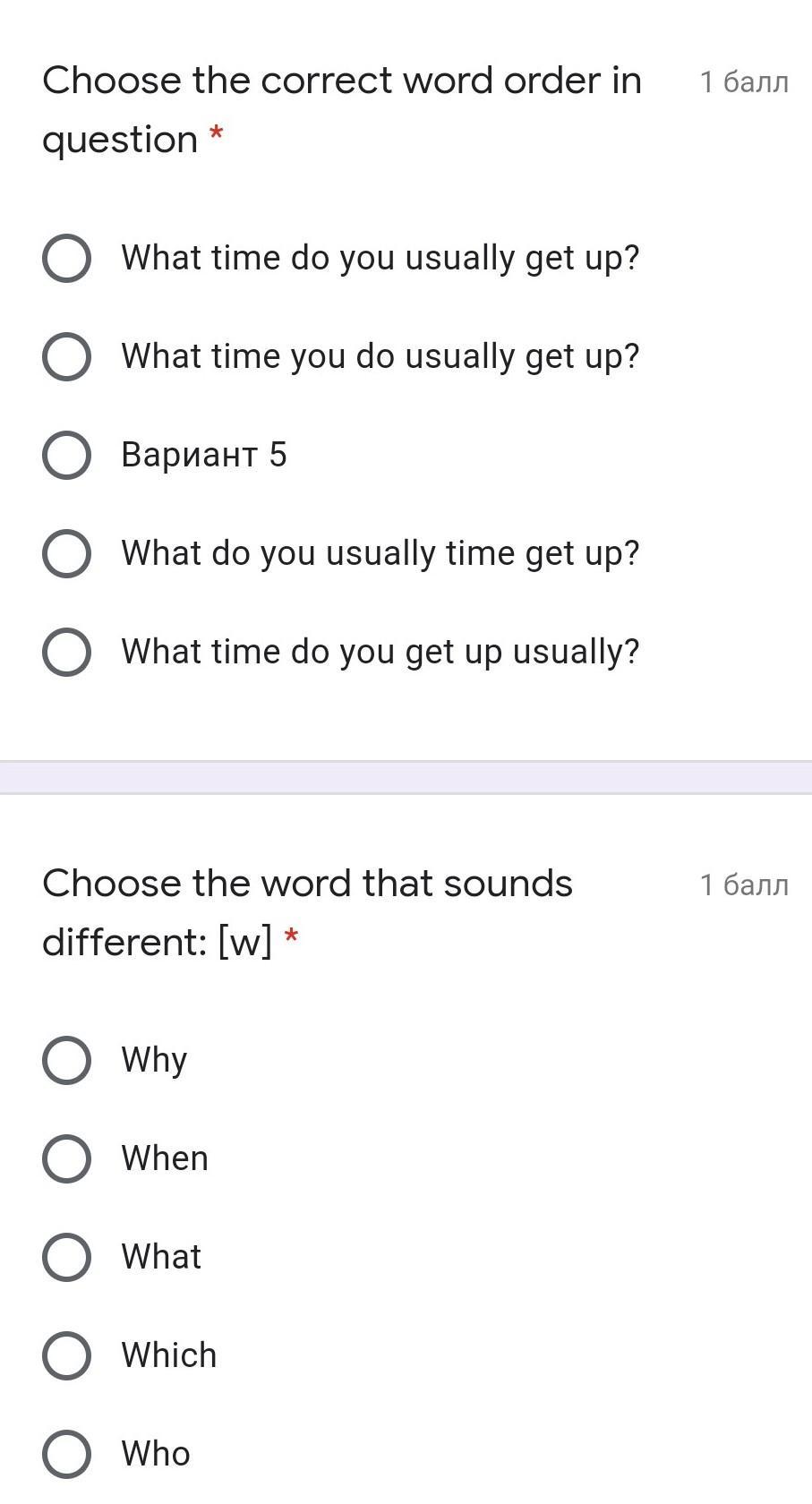Select radio for "What time do you usually get up?"
The height and width of the screenshot is (1504, 812).
pyautogui.click(x=66, y=259)
